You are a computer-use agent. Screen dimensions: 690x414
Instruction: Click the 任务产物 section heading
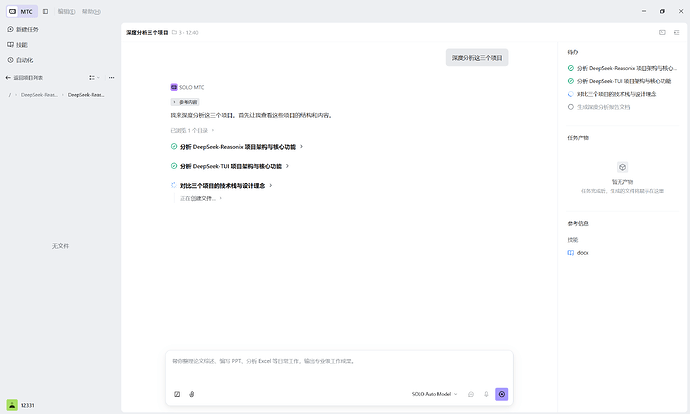[x=578, y=138]
